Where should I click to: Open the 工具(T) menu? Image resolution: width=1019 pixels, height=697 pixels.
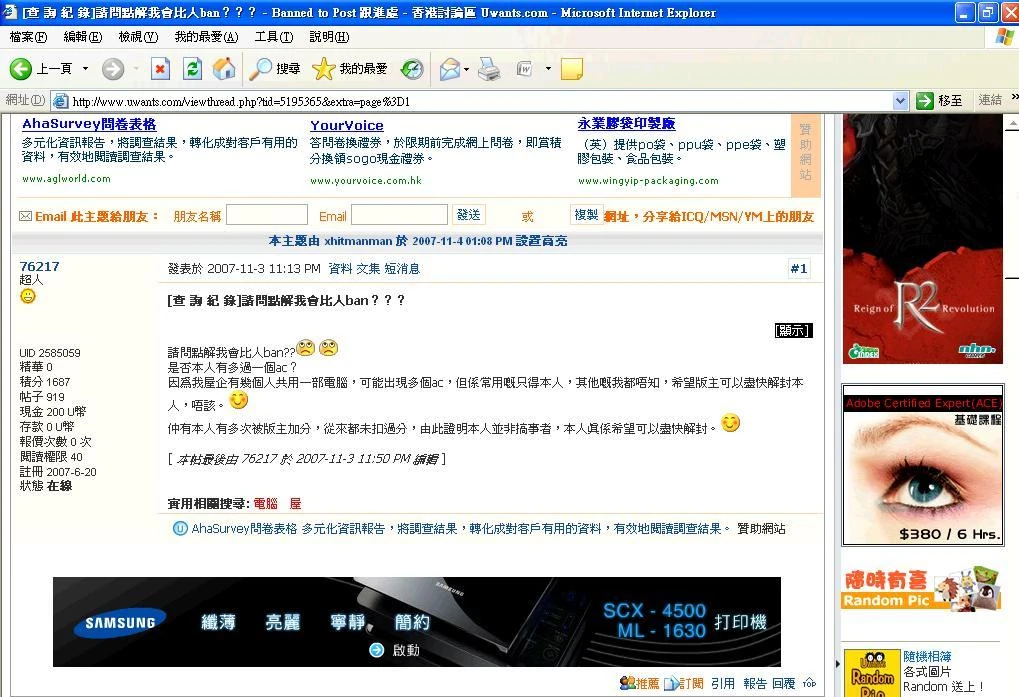pyautogui.click(x=274, y=36)
